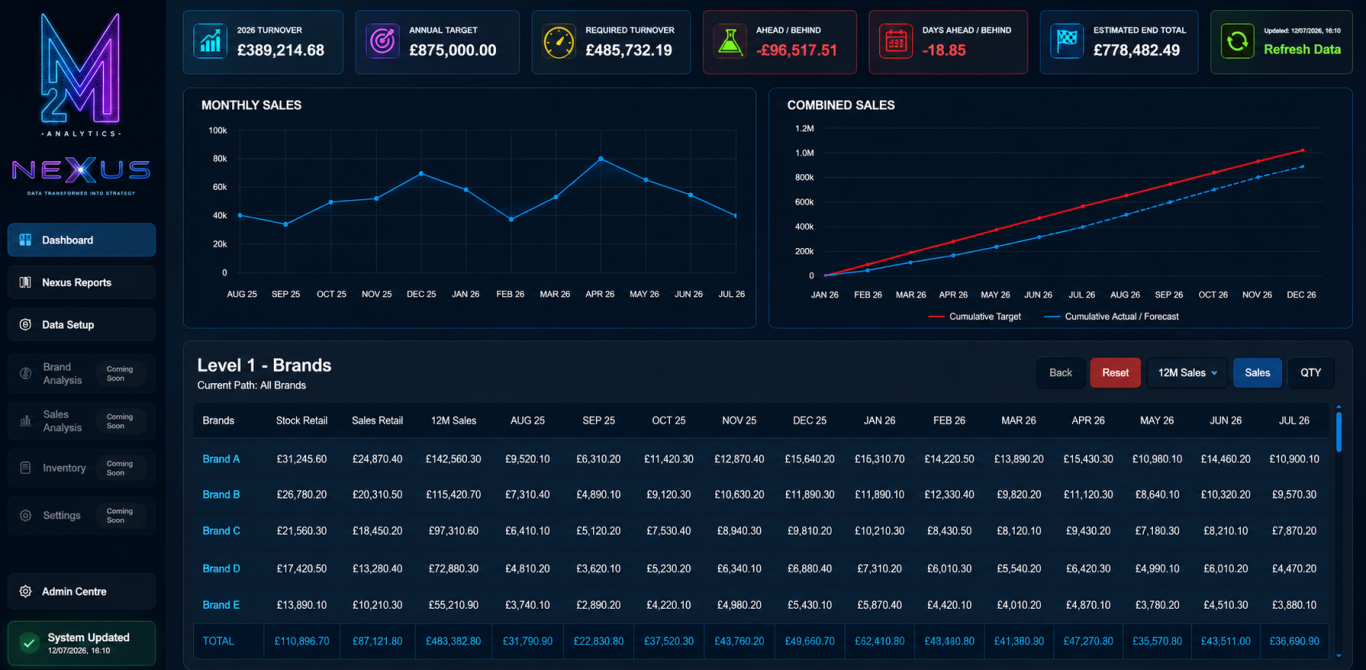Image resolution: width=1366 pixels, height=670 pixels.
Task: Drill into Brand C
Action: tap(221, 531)
